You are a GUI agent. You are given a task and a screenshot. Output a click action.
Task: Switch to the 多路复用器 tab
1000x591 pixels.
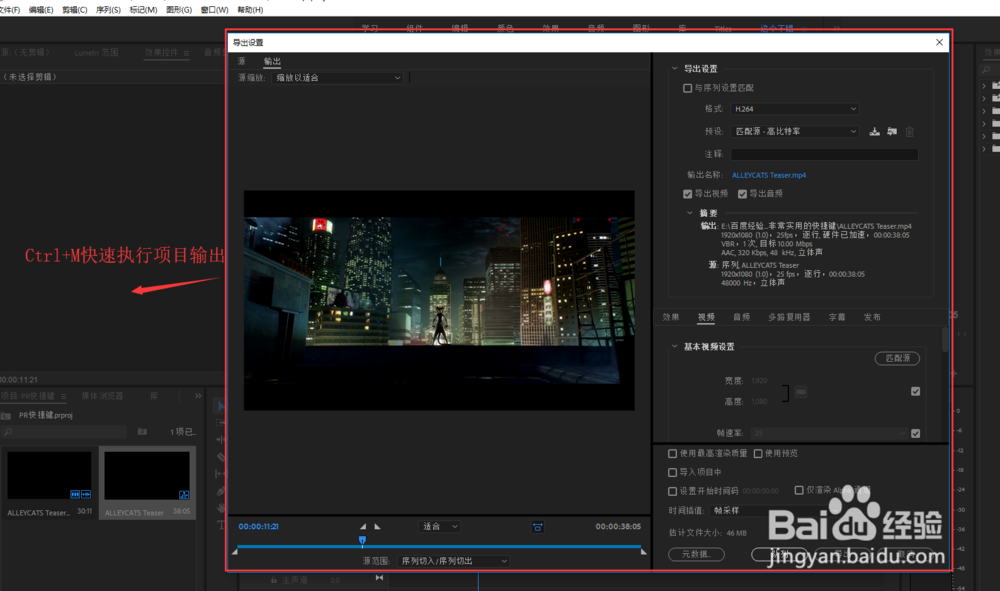pyautogui.click(x=789, y=317)
